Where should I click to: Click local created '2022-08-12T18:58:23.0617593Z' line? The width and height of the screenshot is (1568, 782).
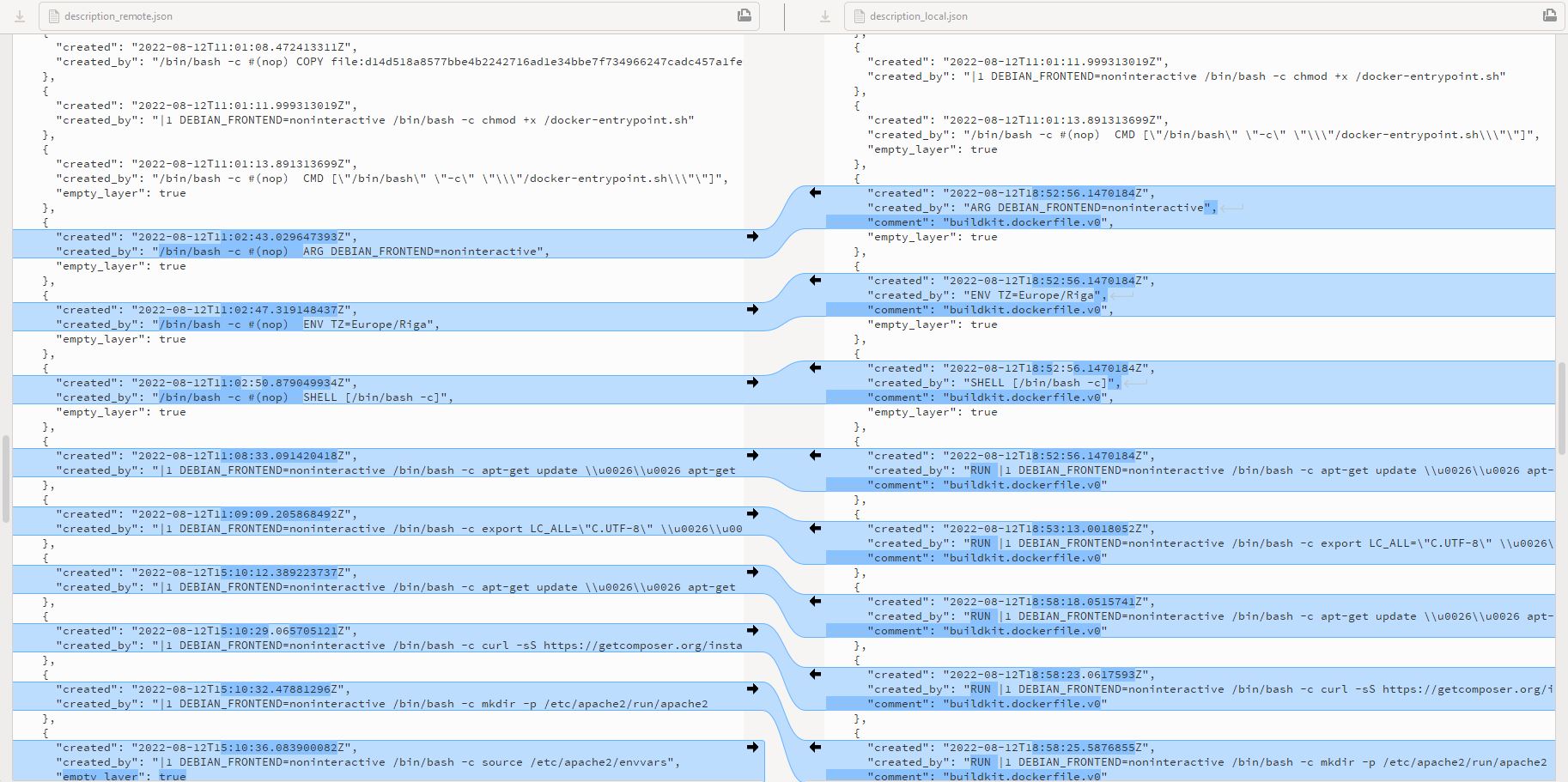click(x=1011, y=675)
